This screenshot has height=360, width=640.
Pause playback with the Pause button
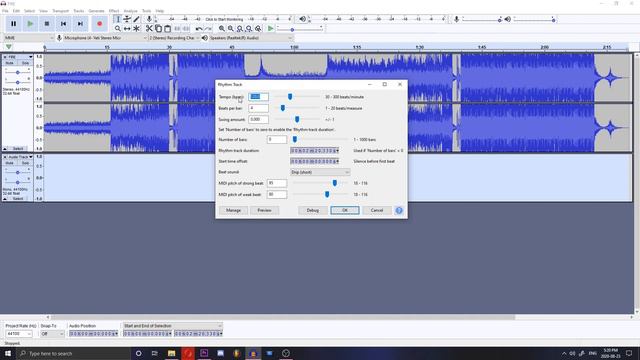[x=13, y=24]
